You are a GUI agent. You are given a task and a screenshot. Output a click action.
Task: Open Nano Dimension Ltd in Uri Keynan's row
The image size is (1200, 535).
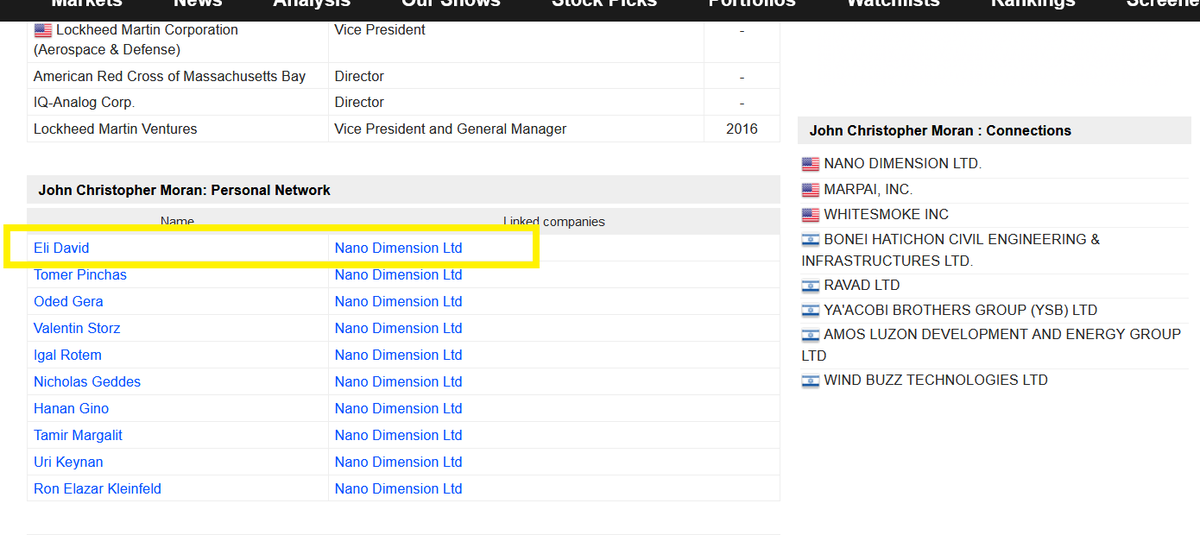(398, 462)
